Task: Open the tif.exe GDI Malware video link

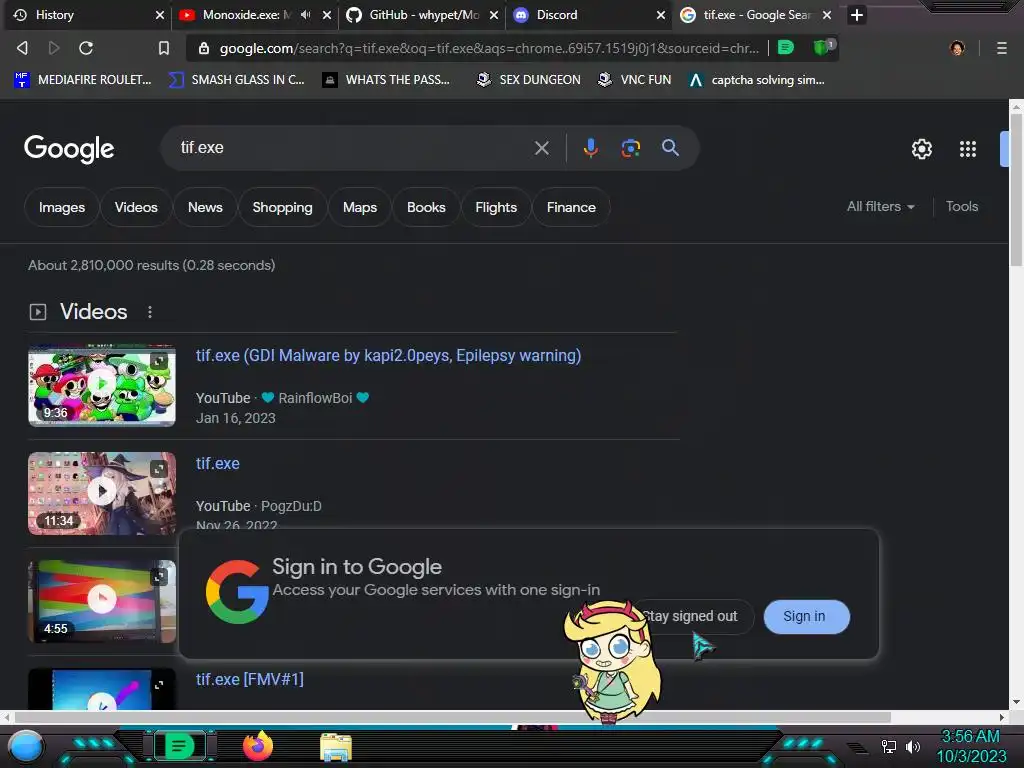Action: (388, 355)
